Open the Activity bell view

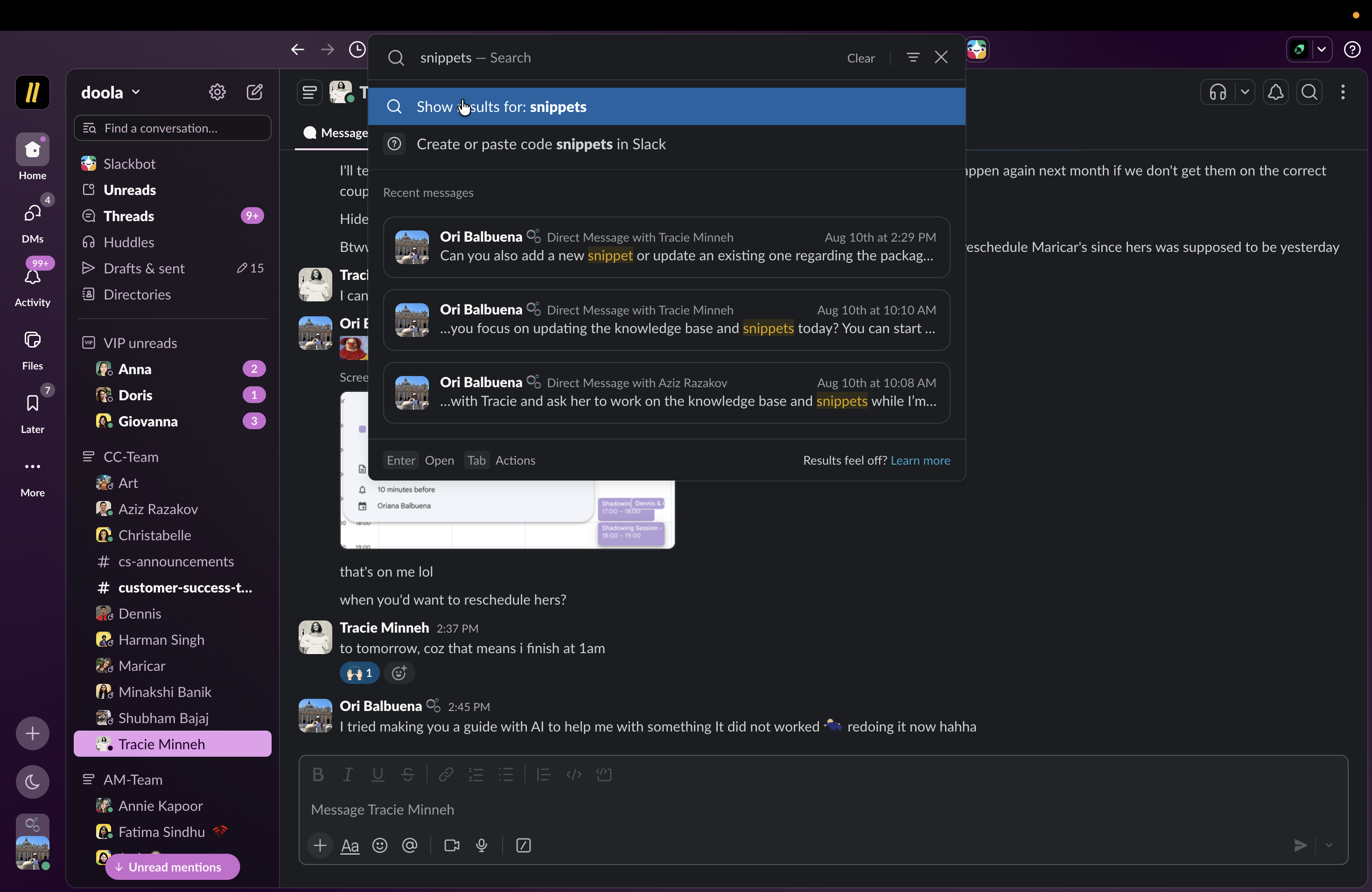click(x=32, y=284)
